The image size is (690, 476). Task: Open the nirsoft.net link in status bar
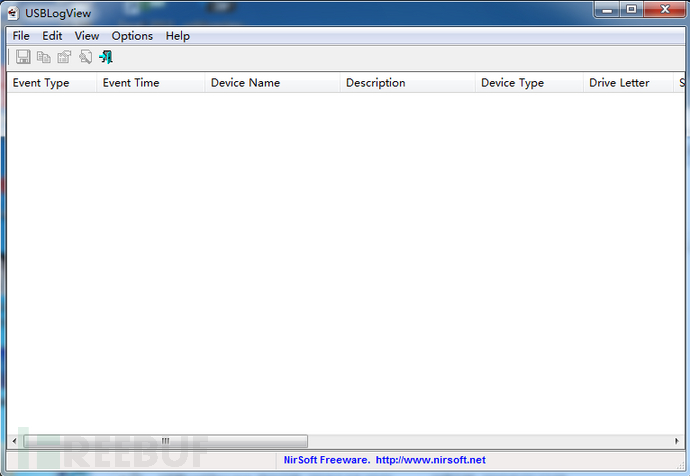(x=430, y=460)
